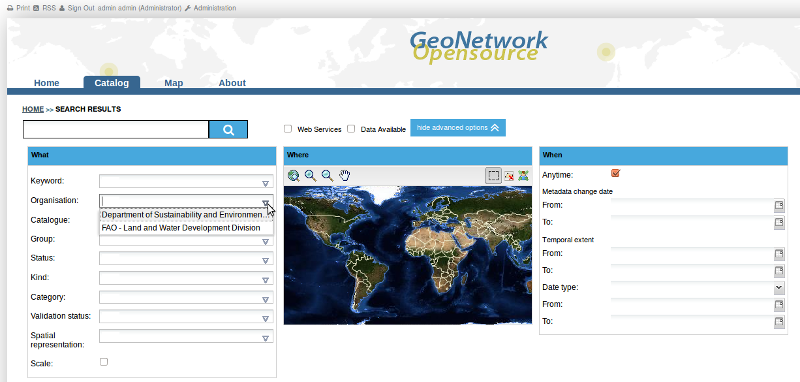Click the Temporal extent From field

(x=692, y=253)
